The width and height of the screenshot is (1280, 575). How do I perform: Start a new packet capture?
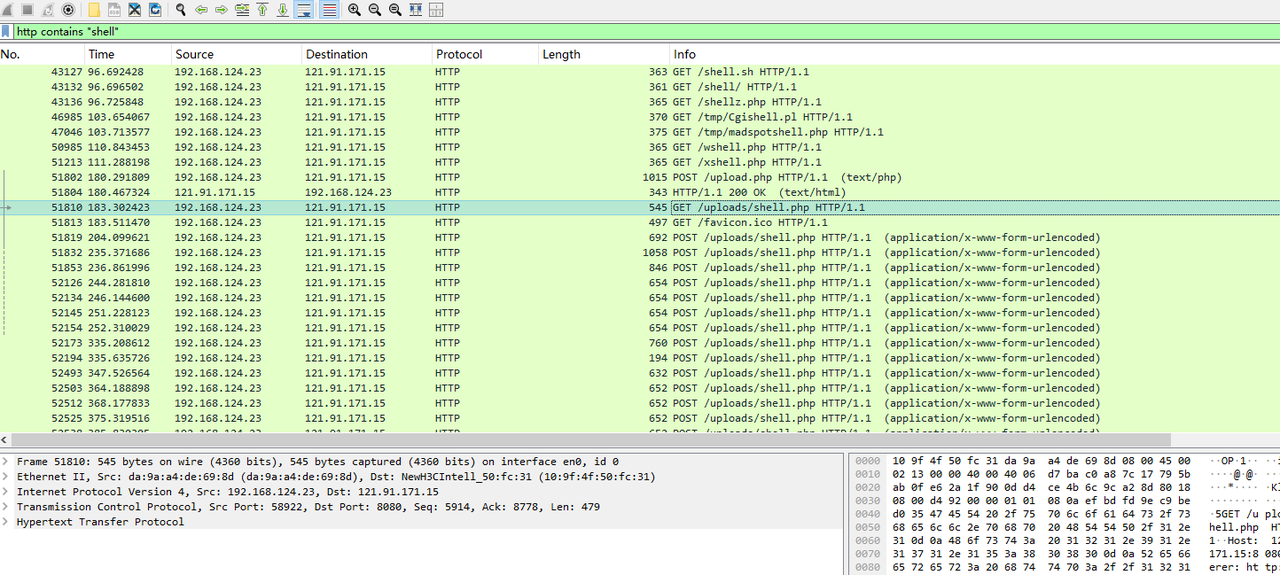(x=7, y=10)
